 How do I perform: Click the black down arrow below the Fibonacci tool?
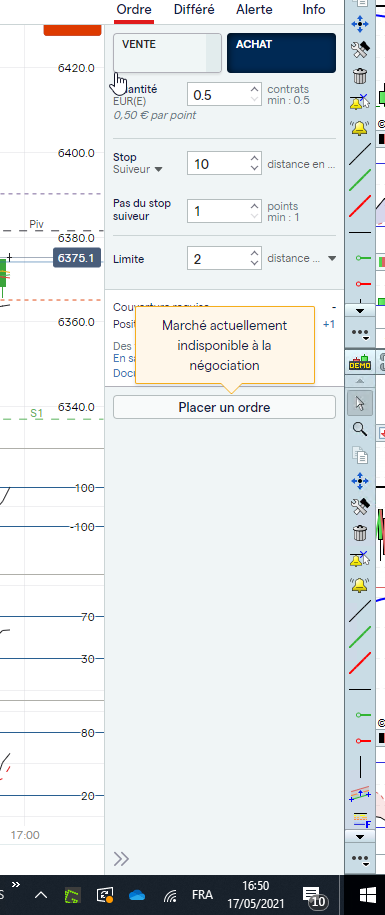pyautogui.click(x=360, y=837)
